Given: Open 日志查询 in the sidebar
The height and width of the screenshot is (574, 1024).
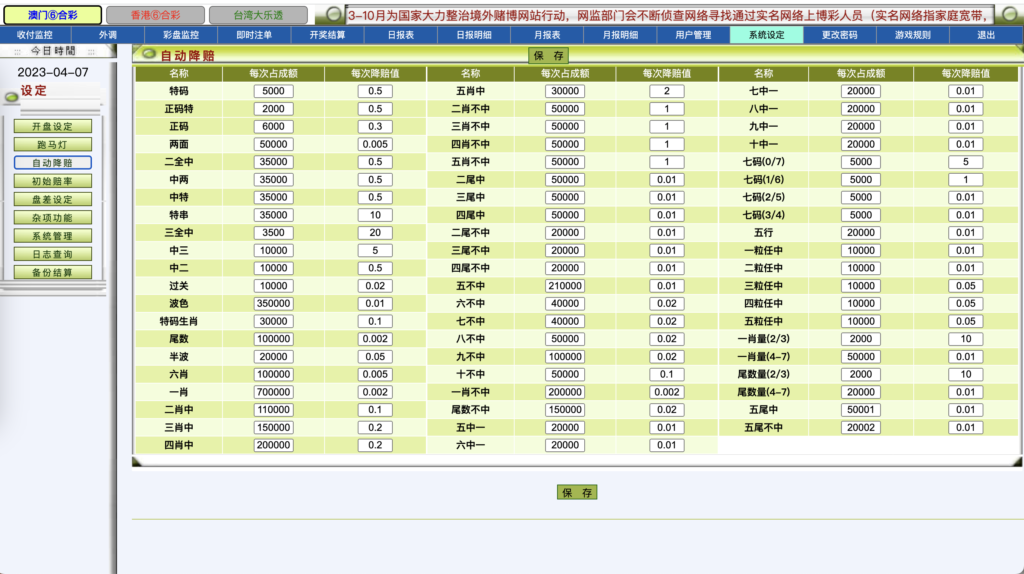Looking at the screenshot, I should [x=52, y=254].
